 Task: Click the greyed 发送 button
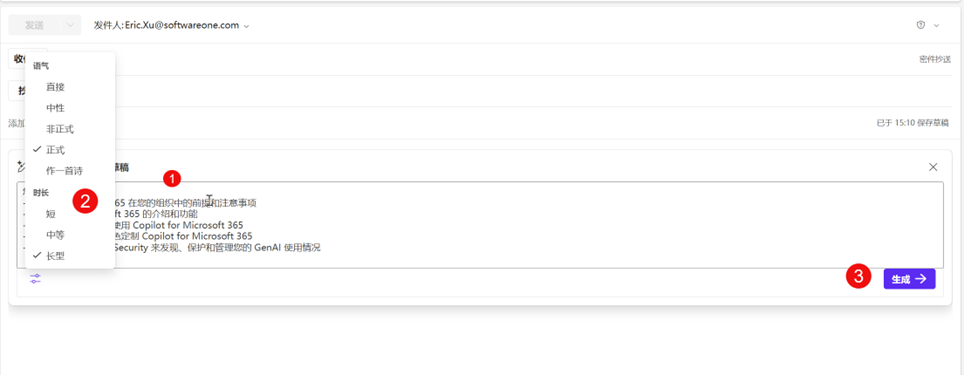34,25
